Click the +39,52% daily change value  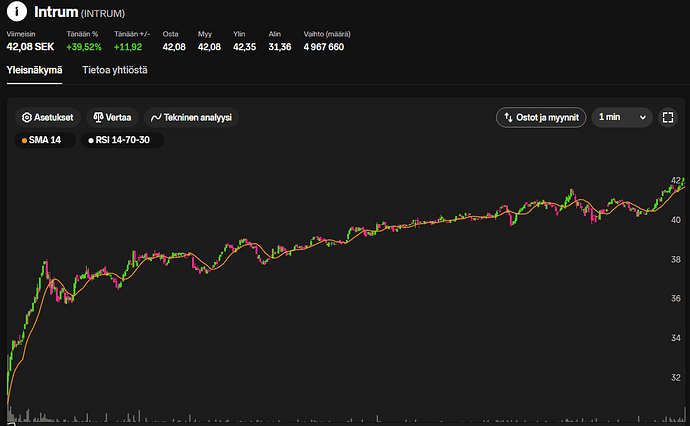pos(84,47)
